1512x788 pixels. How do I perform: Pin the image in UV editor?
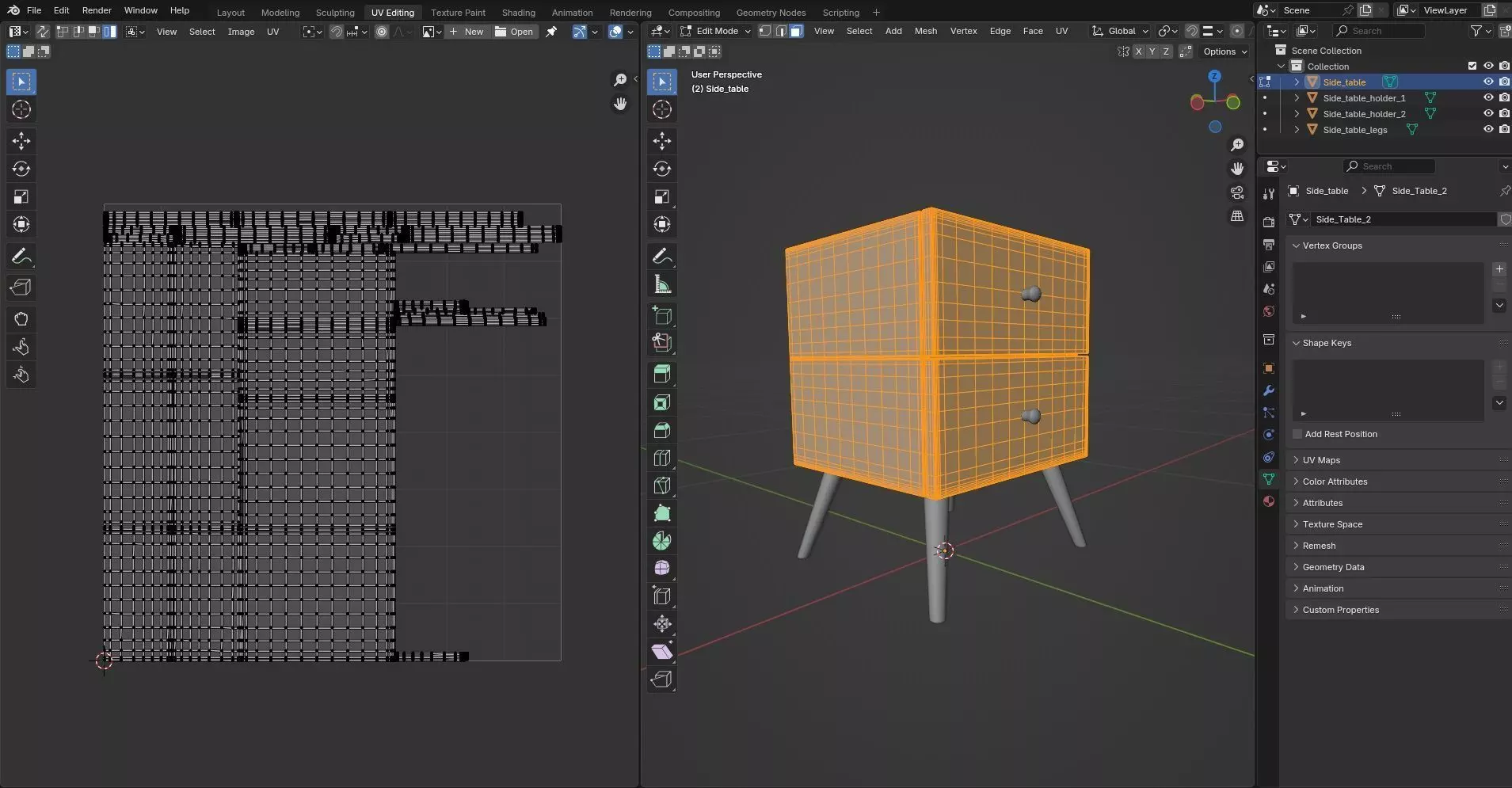coord(551,32)
